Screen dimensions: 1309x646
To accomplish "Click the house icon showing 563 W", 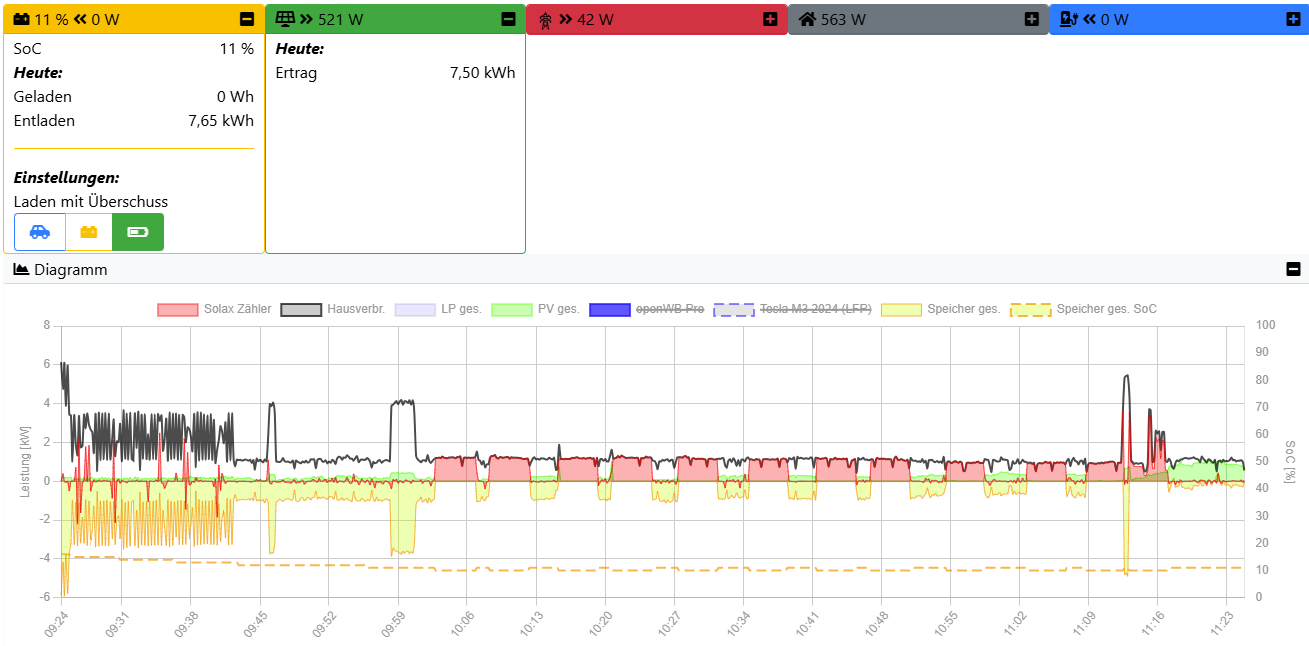I will click(806, 17).
